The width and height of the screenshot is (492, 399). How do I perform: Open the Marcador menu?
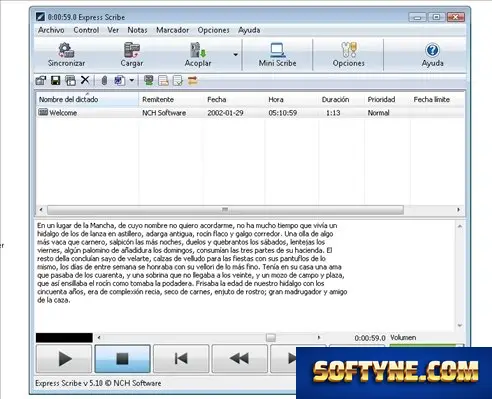(x=172, y=30)
